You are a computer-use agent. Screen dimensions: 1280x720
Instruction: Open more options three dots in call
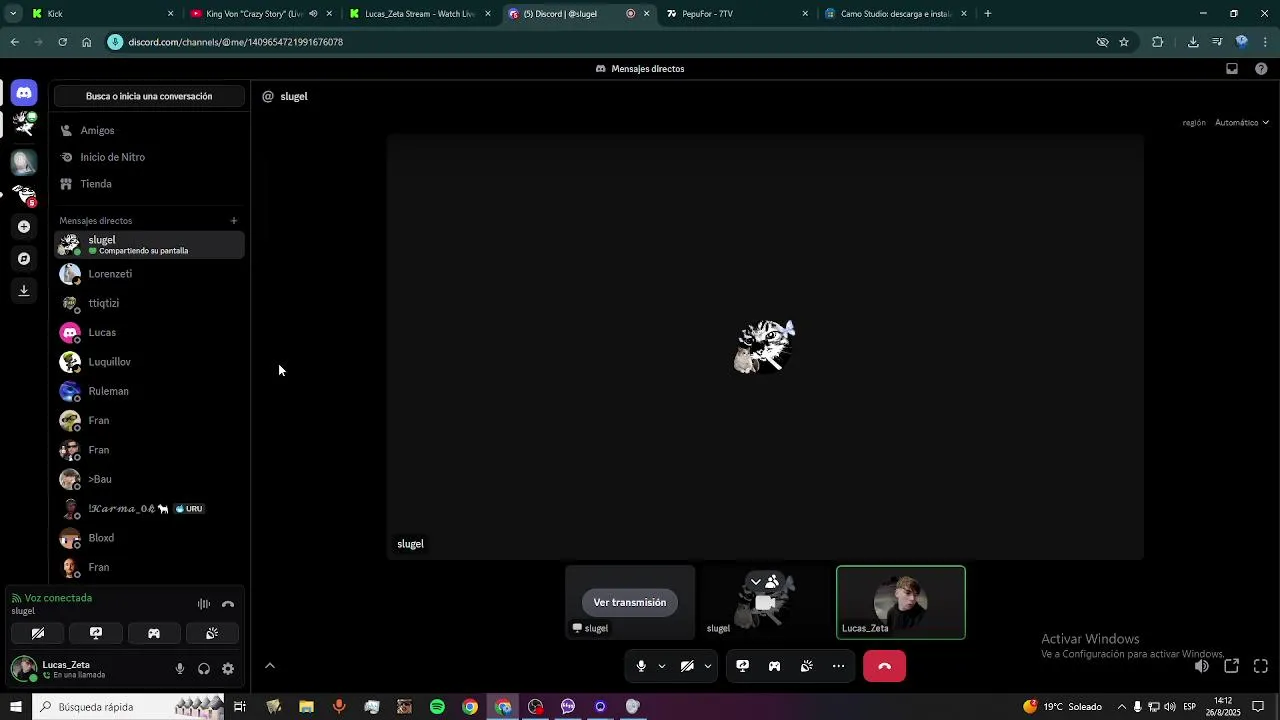pyautogui.click(x=838, y=666)
